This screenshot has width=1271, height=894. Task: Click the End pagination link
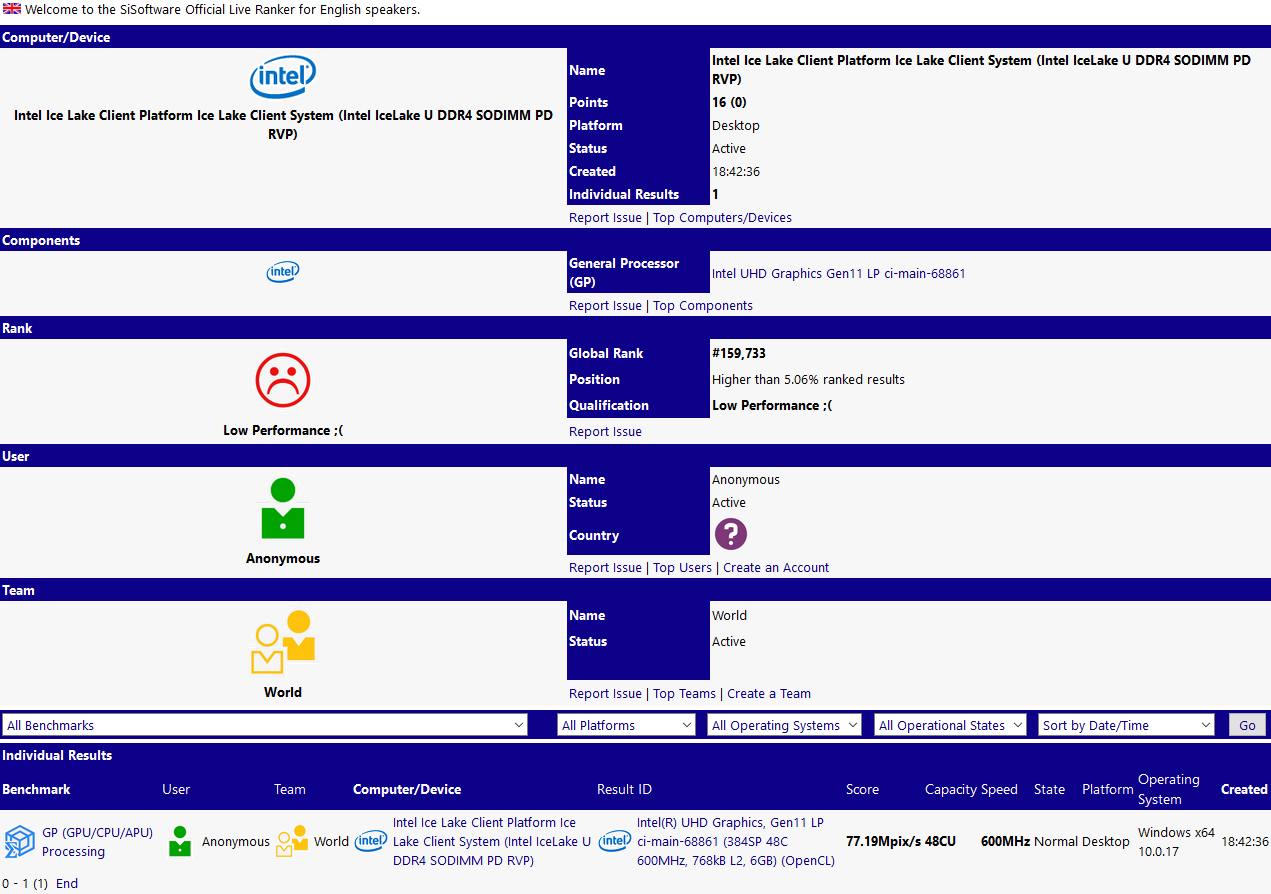pyautogui.click(x=67, y=884)
